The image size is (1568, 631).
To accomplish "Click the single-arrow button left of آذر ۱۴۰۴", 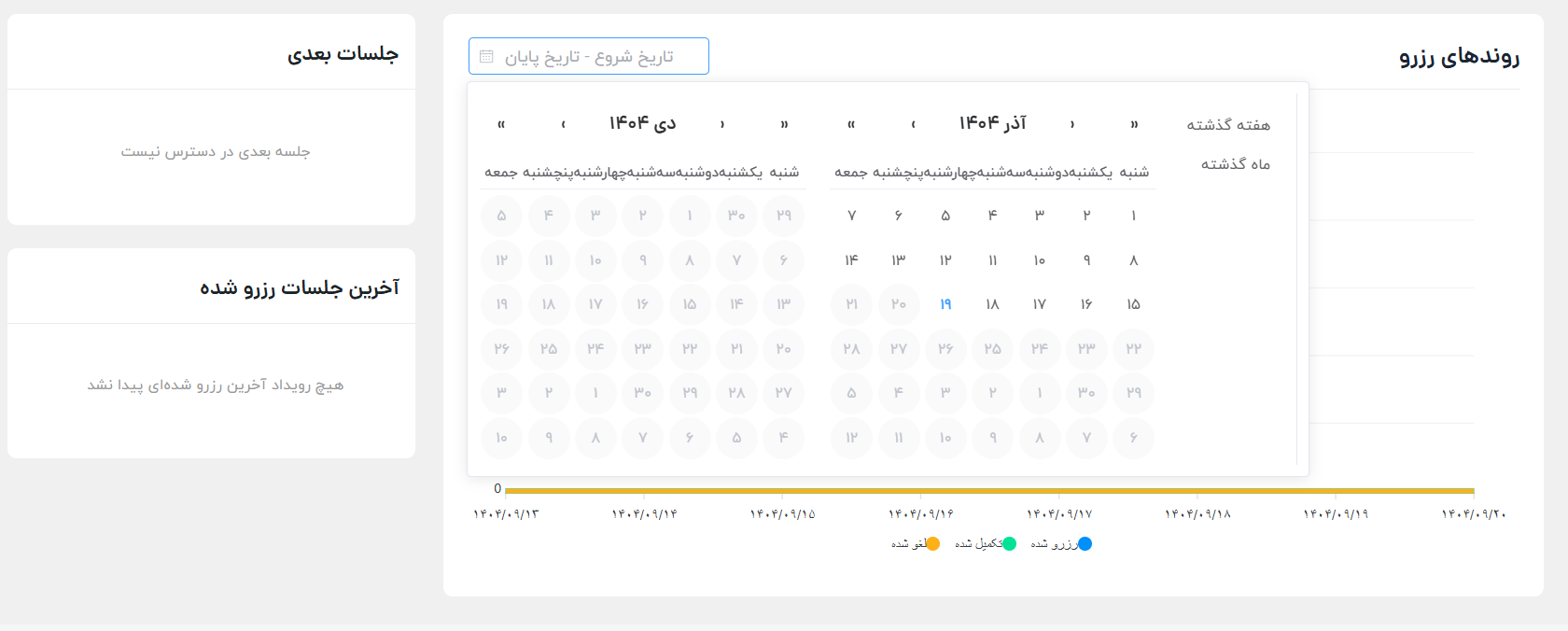I will [913, 124].
